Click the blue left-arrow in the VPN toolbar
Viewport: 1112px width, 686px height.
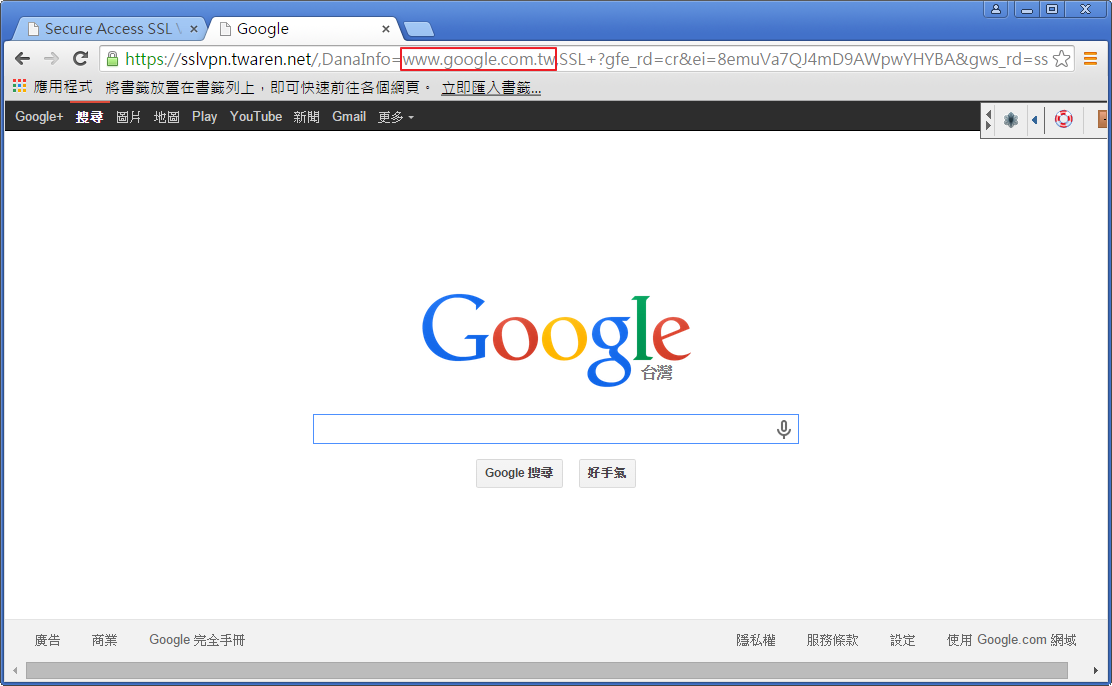click(x=1035, y=120)
